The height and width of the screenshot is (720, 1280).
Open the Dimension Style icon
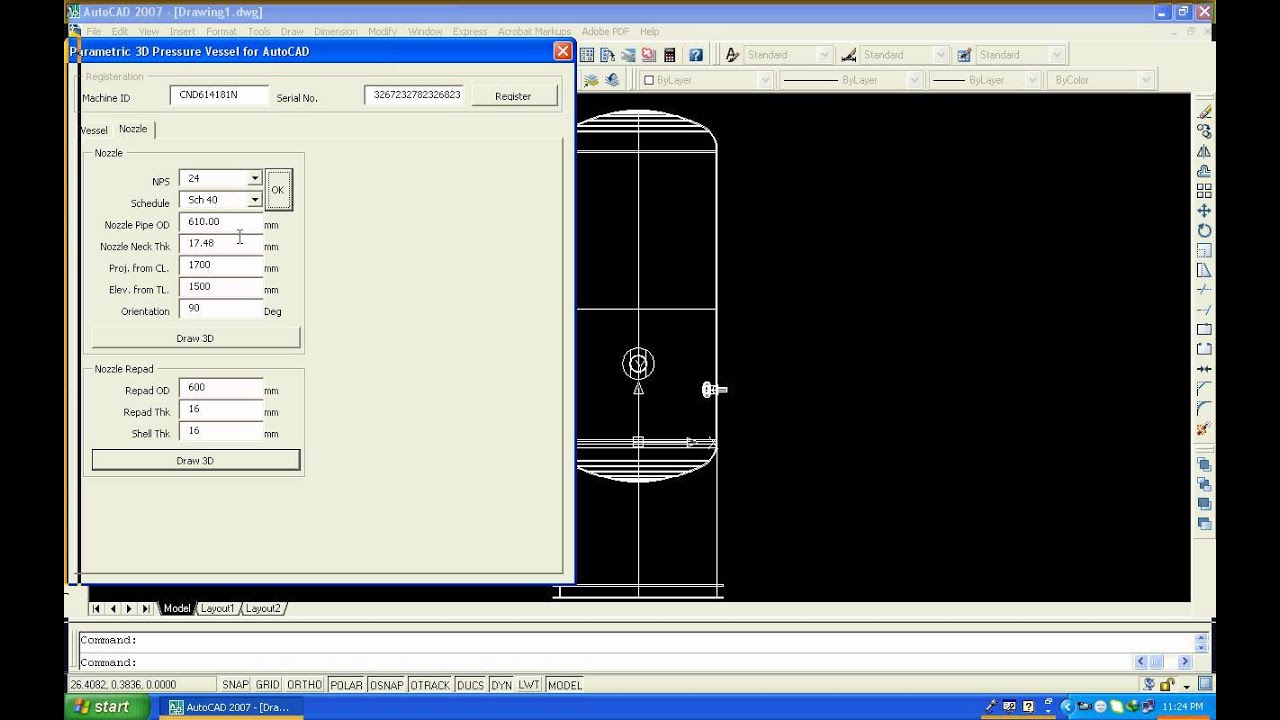[849, 55]
